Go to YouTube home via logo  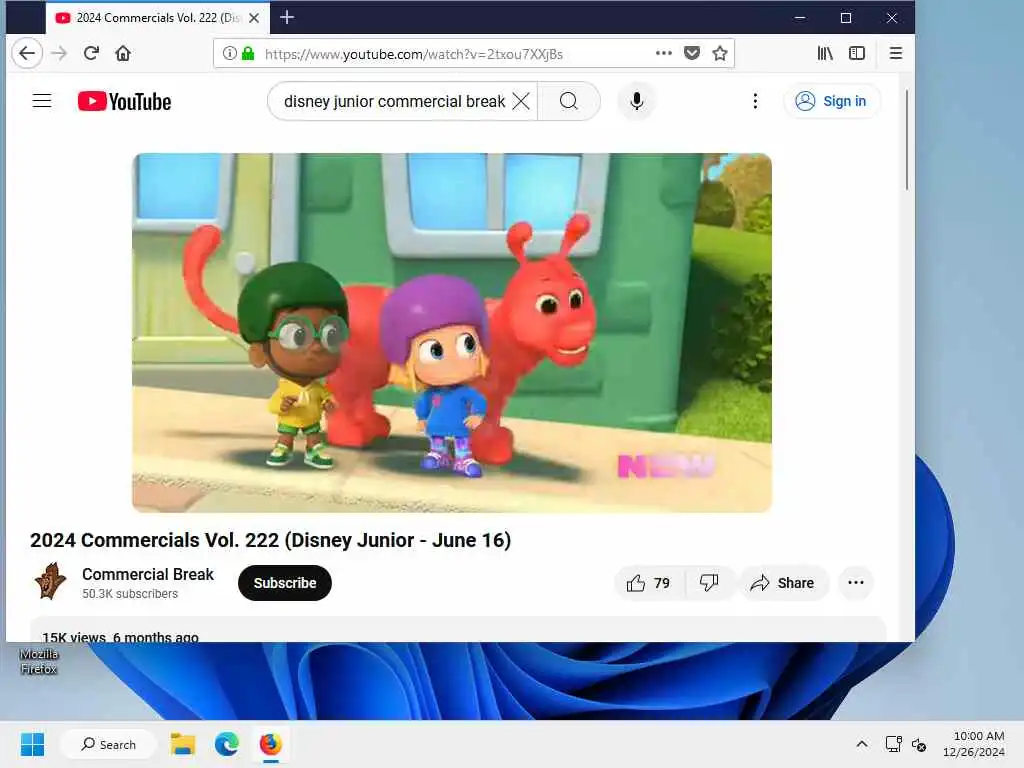pos(125,101)
